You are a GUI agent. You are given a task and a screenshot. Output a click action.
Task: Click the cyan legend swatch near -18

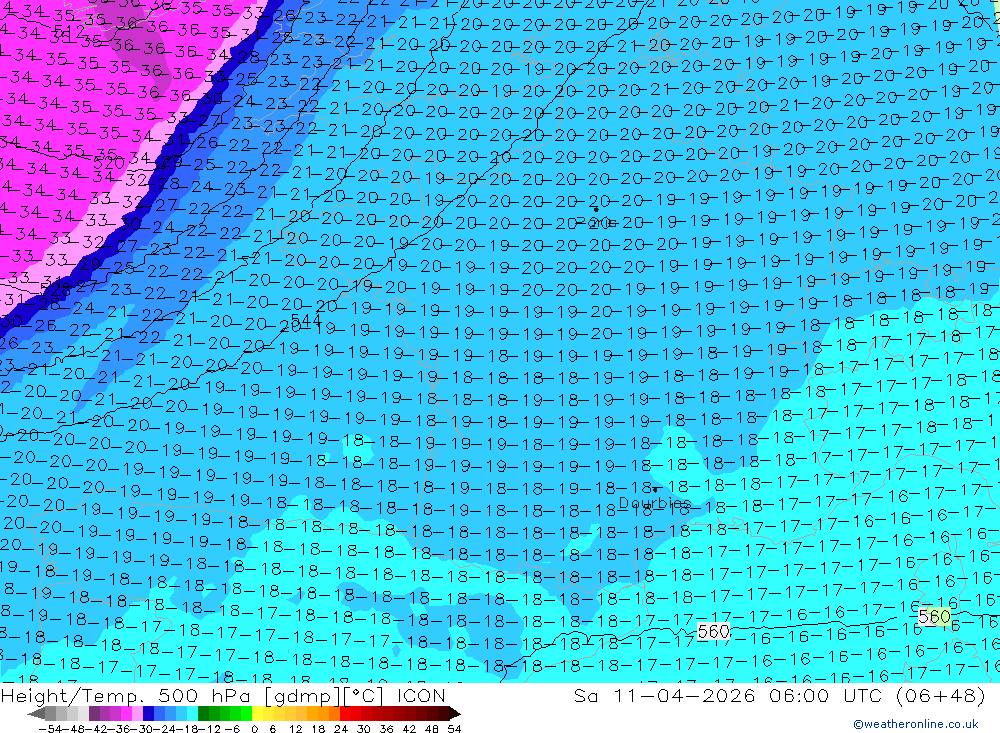coord(192,714)
